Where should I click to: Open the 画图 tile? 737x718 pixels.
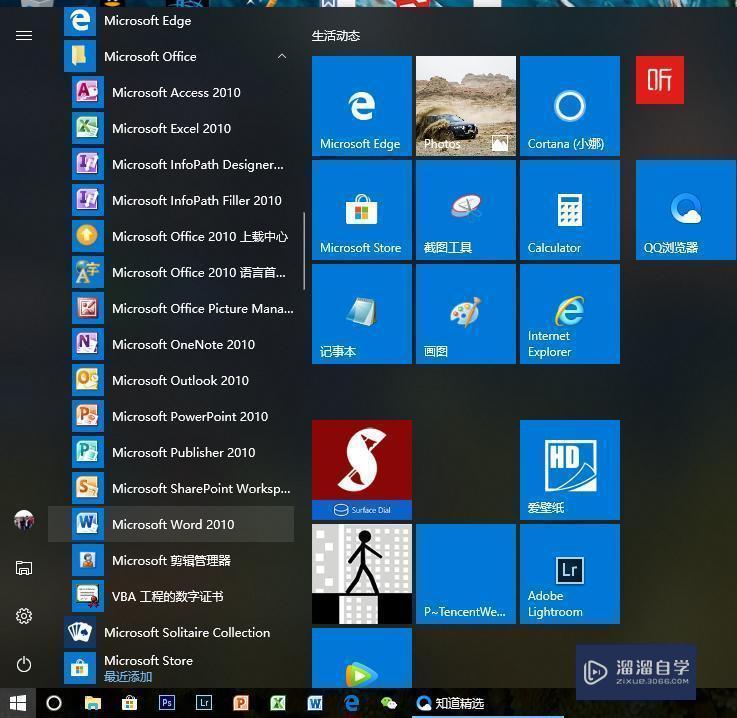(466, 314)
